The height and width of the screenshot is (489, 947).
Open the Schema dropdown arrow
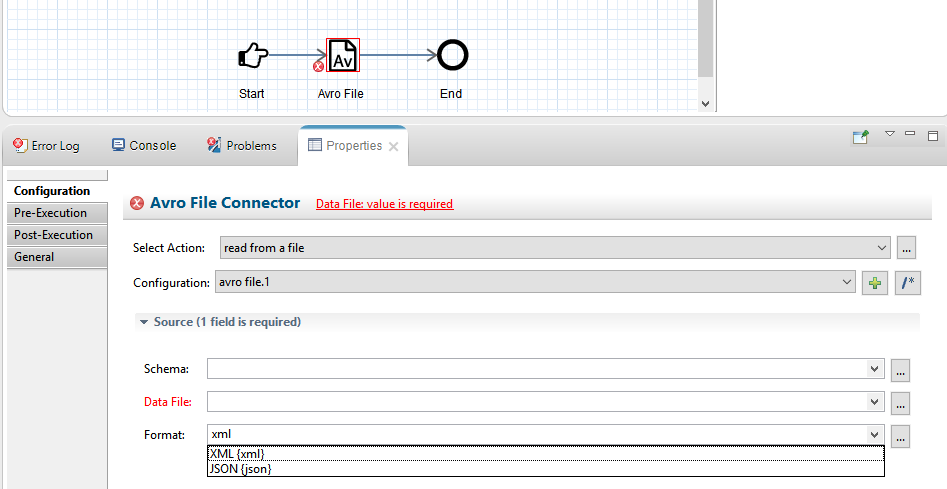pyautogui.click(x=875, y=368)
